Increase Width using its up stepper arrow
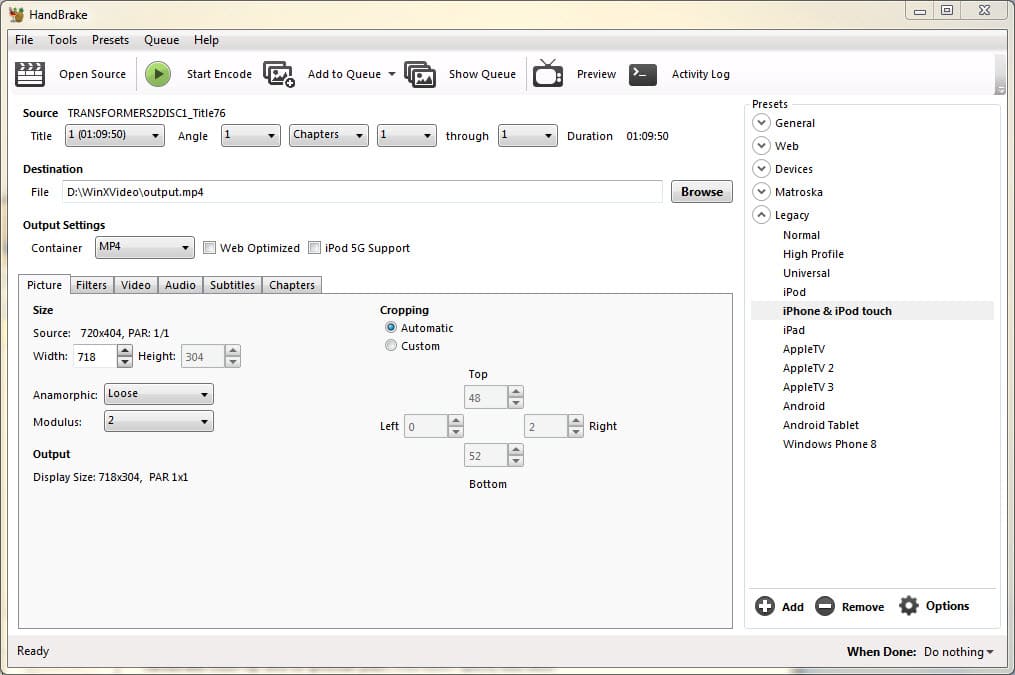Screen dimensions: 1015x675 coord(124,351)
